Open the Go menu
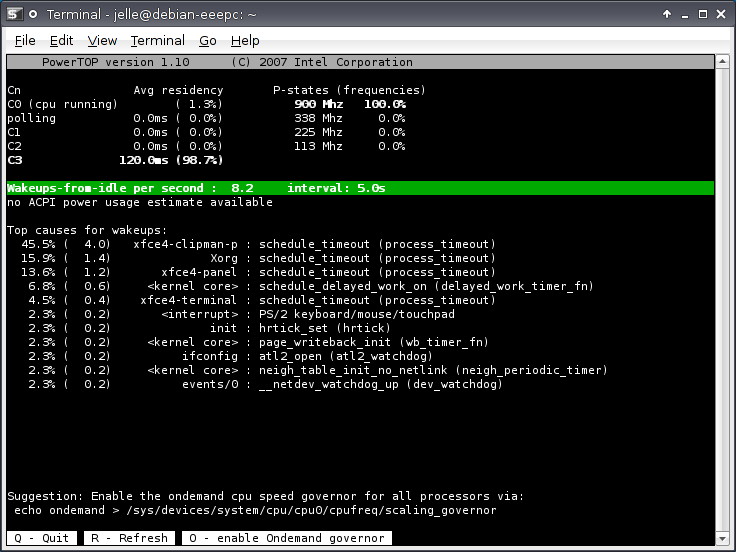The image size is (736, 552). [208, 41]
